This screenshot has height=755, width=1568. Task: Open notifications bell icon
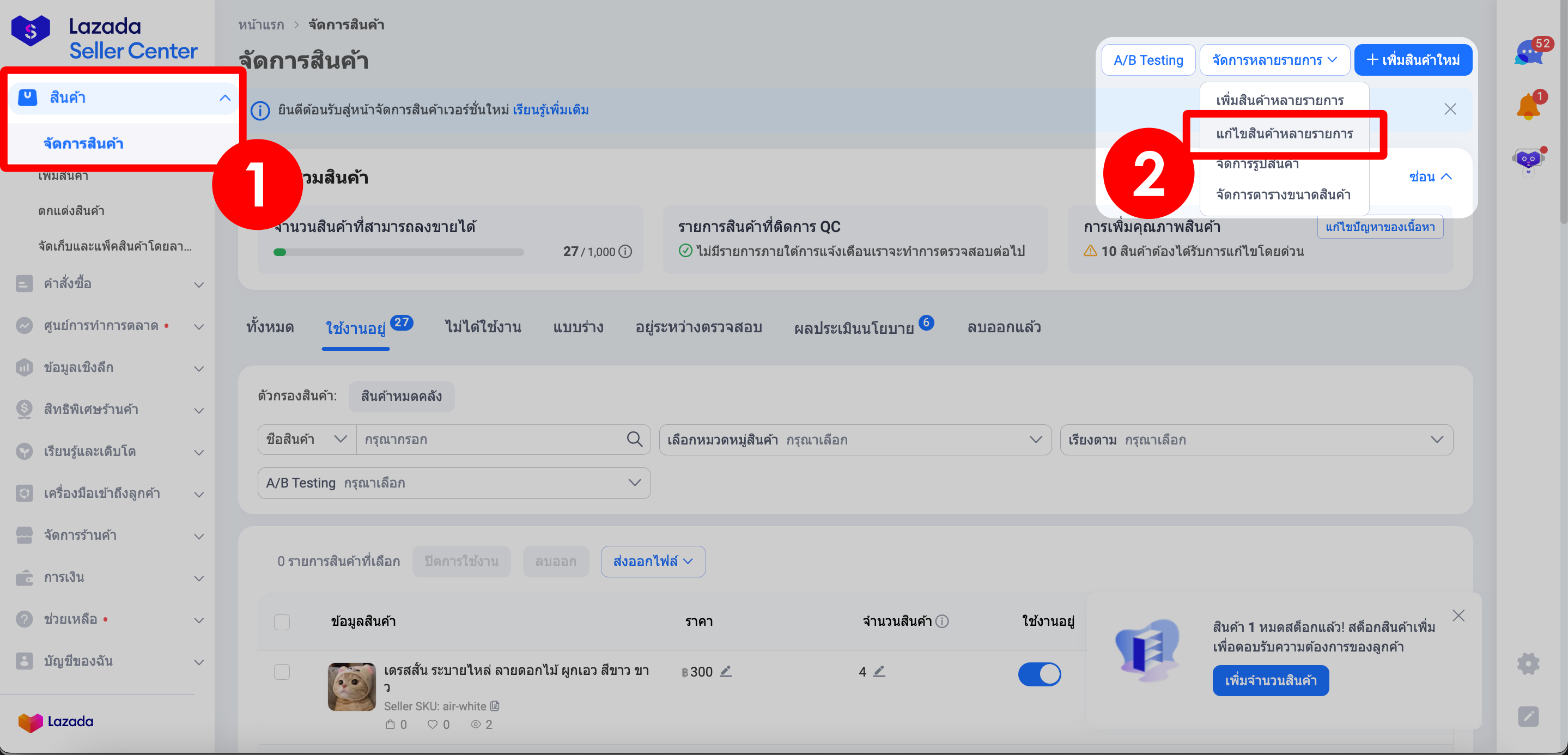[1528, 107]
